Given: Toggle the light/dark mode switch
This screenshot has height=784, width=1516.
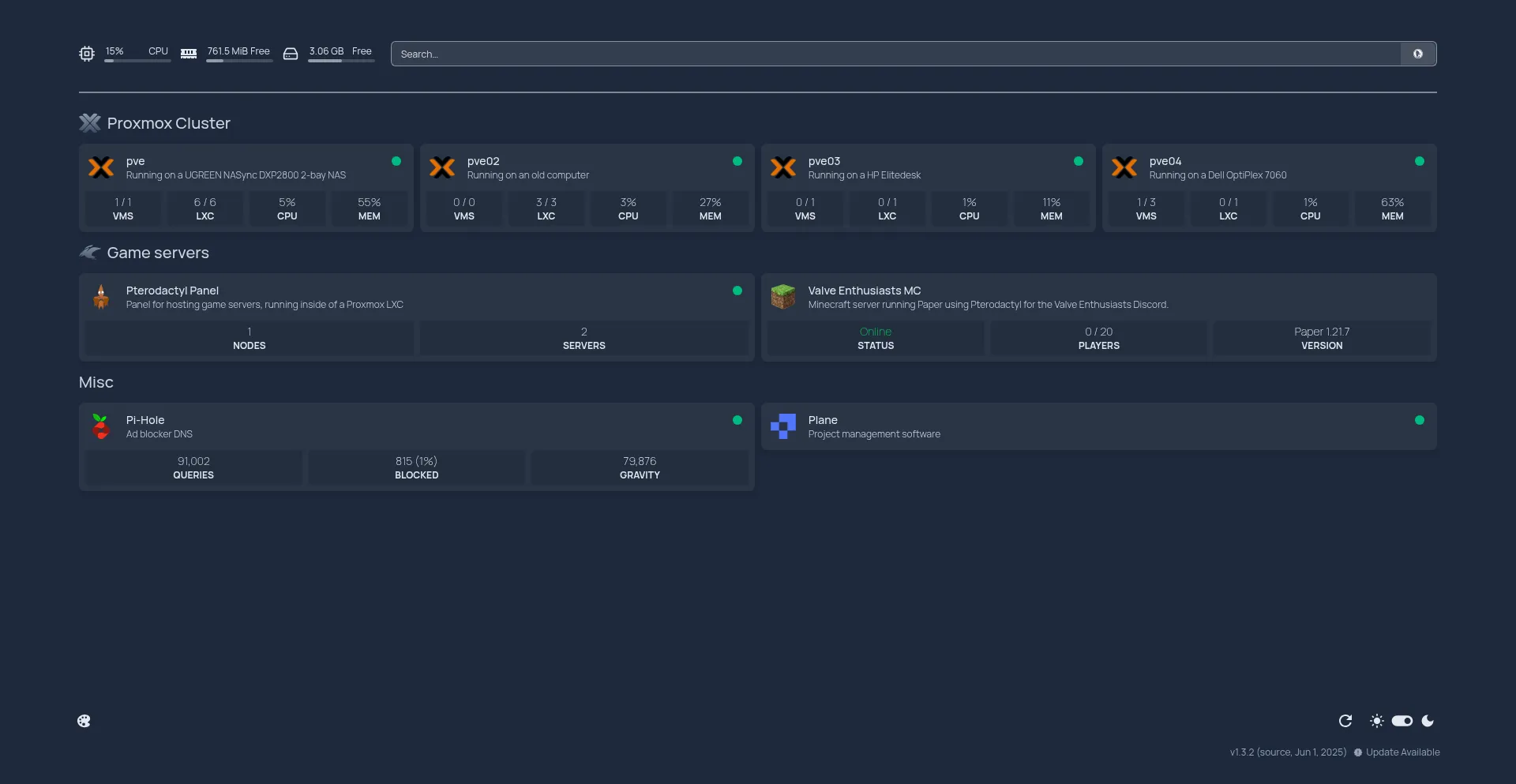Looking at the screenshot, I should point(1402,721).
